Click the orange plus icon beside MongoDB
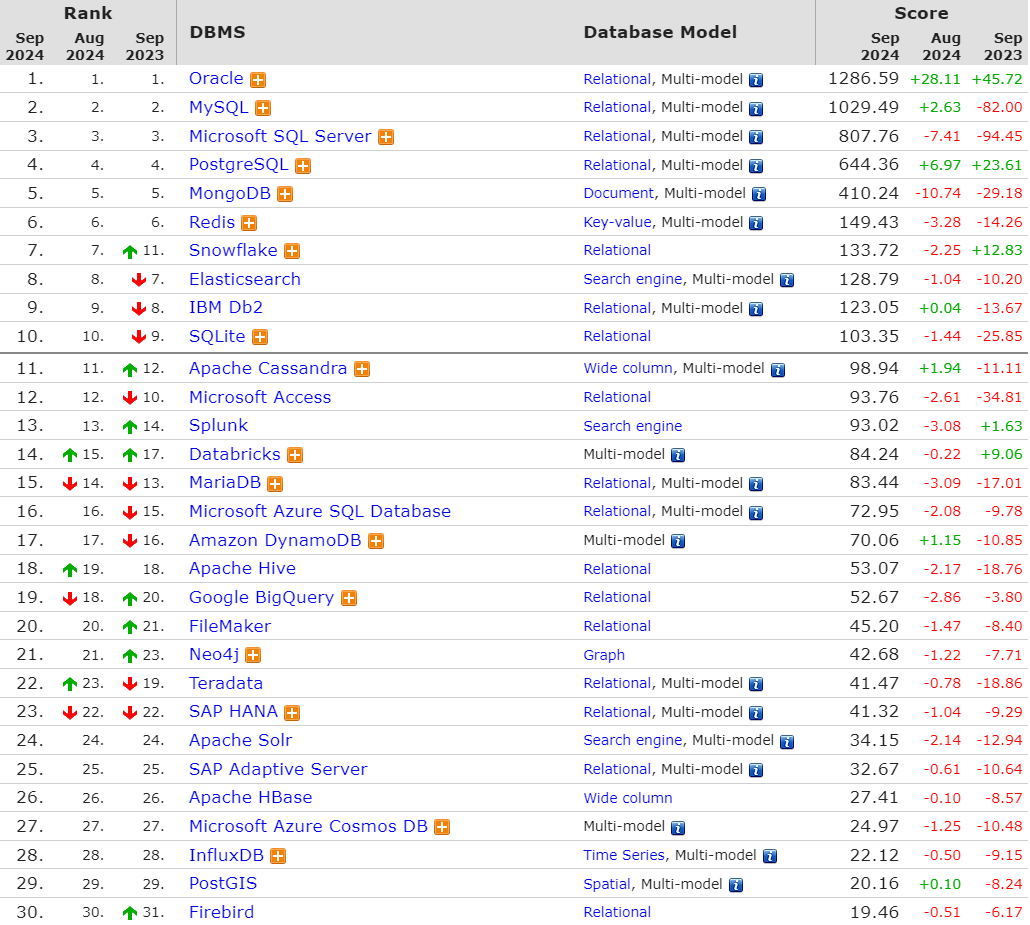1030x925 pixels. [285, 194]
